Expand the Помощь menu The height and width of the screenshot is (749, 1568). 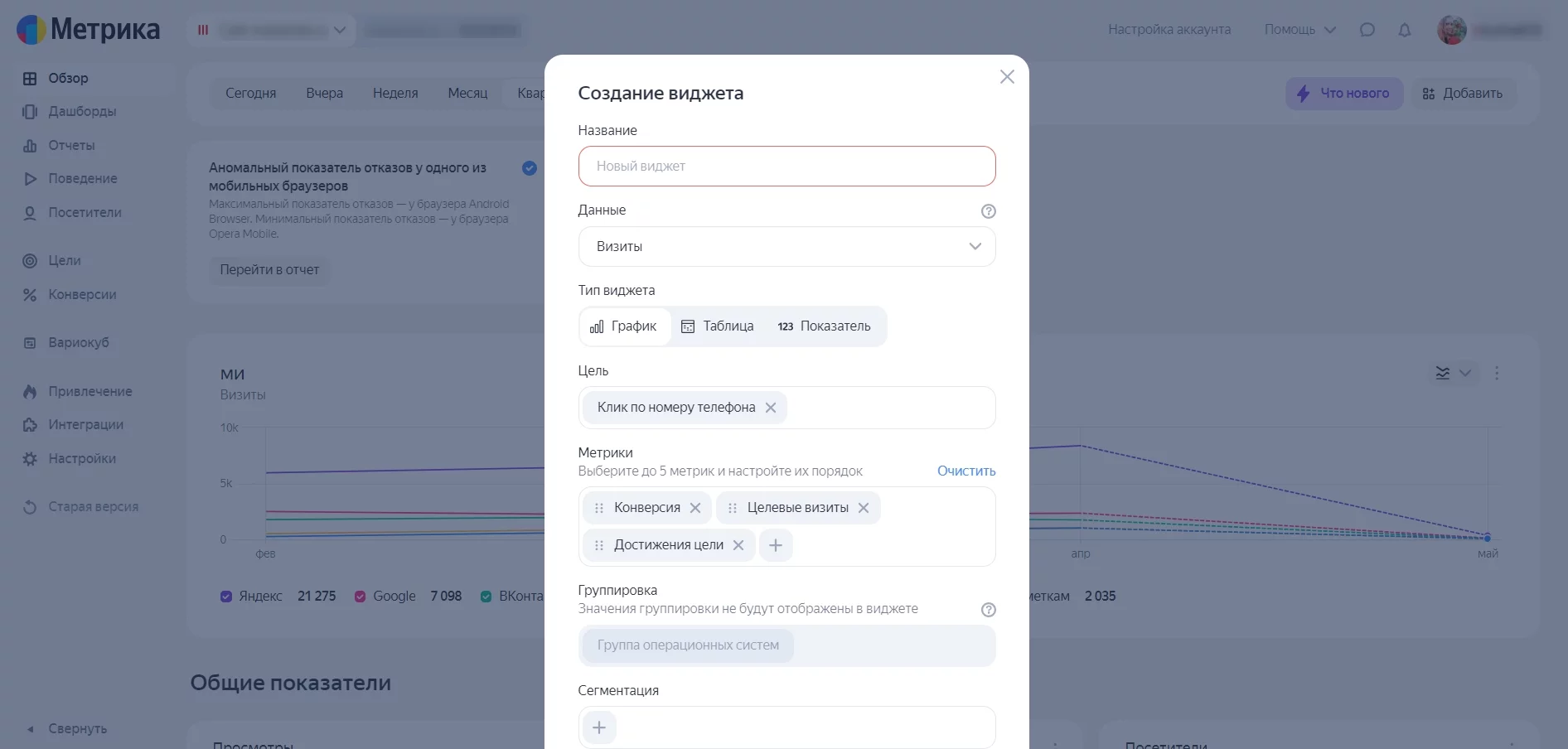(x=1299, y=30)
